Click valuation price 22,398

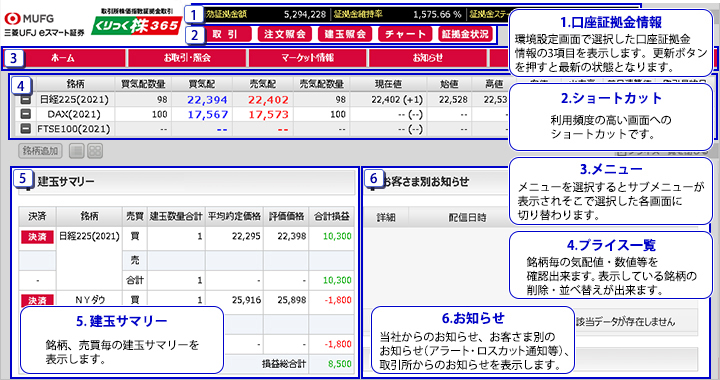(292, 236)
